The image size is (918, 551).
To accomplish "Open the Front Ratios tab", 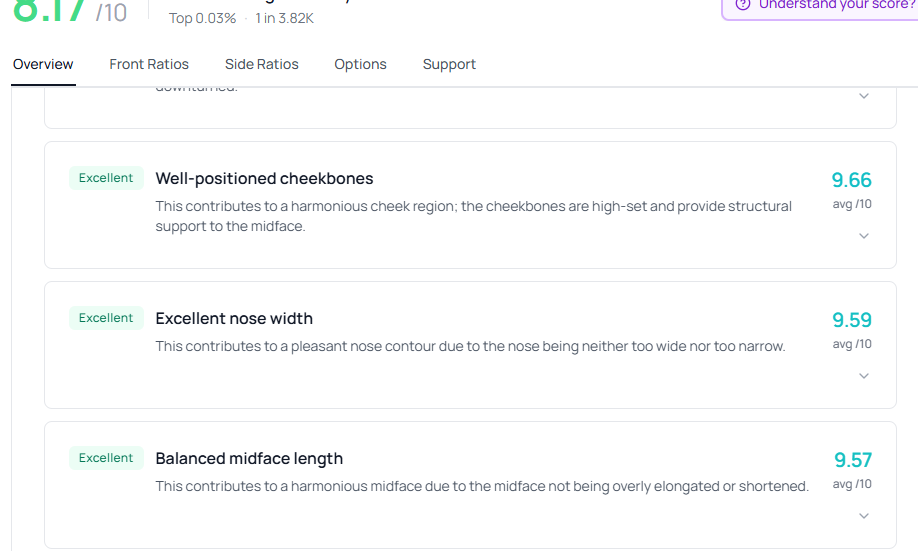I will click(x=149, y=64).
